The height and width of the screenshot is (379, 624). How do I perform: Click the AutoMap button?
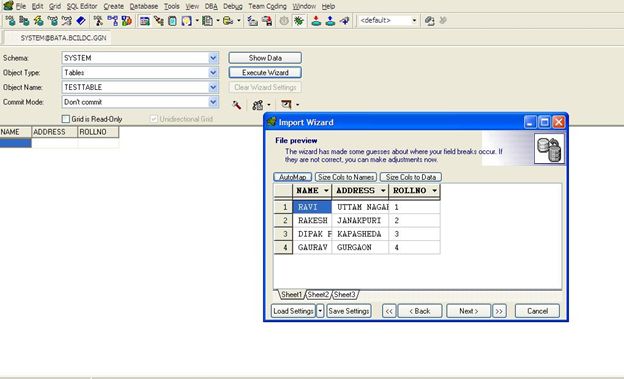tap(292, 177)
